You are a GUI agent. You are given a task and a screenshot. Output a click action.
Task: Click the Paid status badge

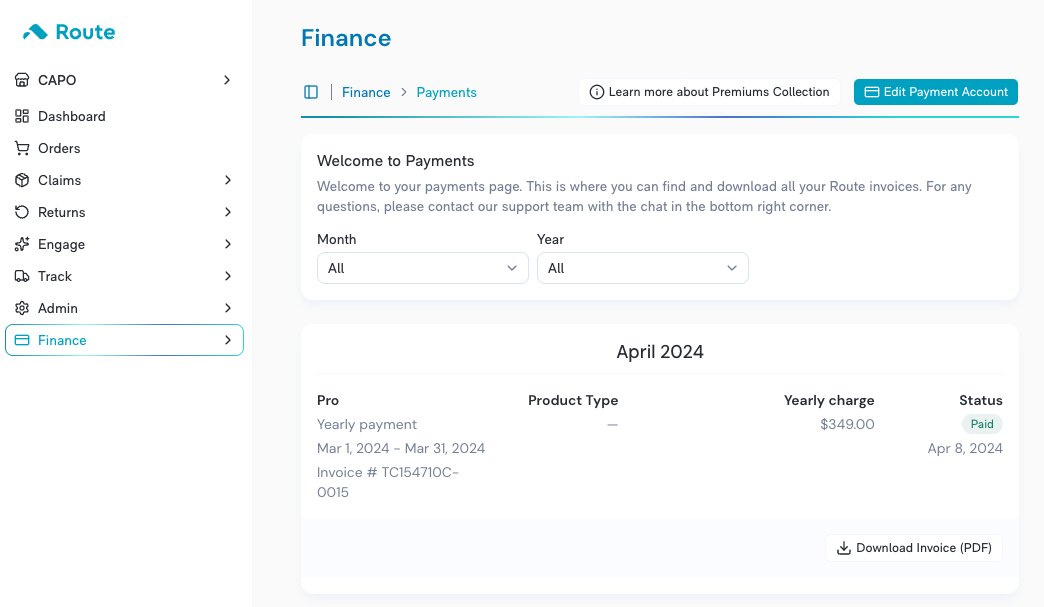(x=982, y=424)
